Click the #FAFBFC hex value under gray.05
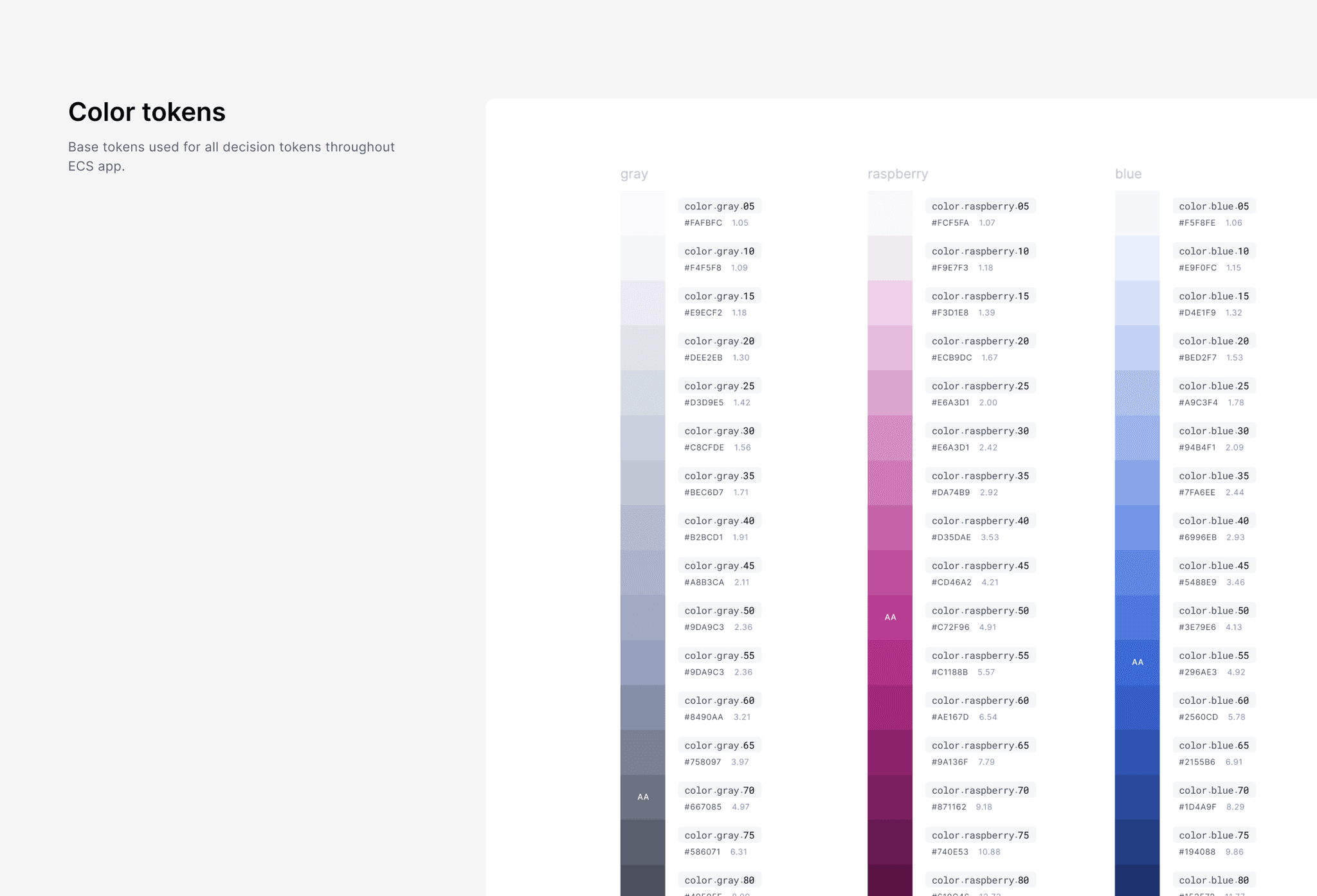 coord(704,222)
